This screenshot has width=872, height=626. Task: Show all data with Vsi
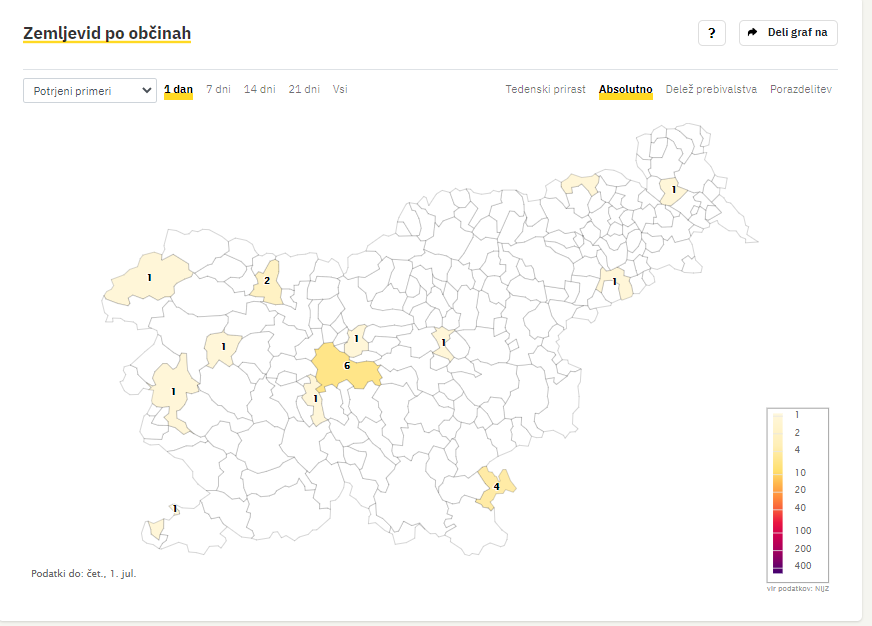pyautogui.click(x=340, y=89)
